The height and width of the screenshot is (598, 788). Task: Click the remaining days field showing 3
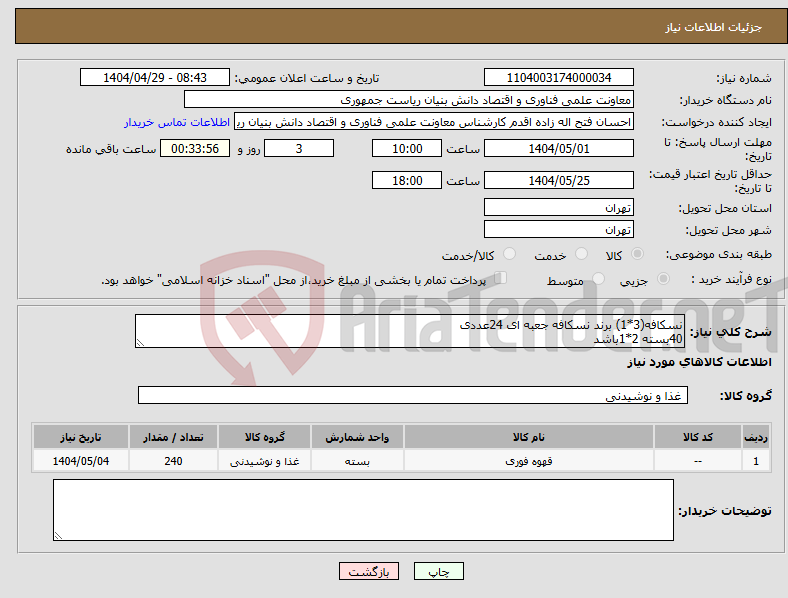(x=299, y=148)
